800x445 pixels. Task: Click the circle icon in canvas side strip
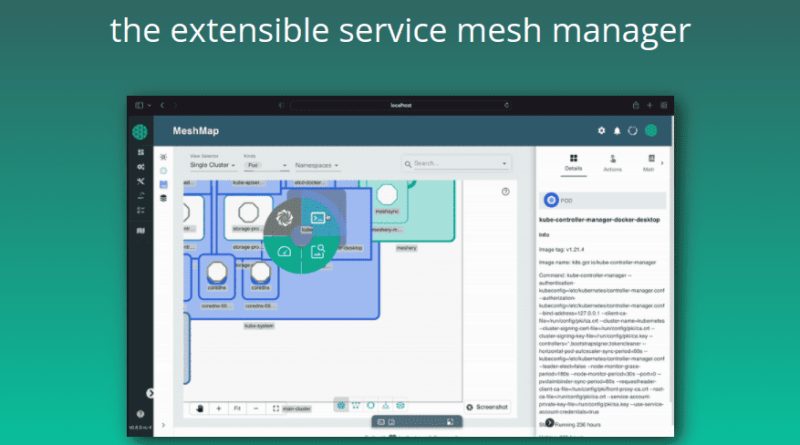[x=163, y=170]
